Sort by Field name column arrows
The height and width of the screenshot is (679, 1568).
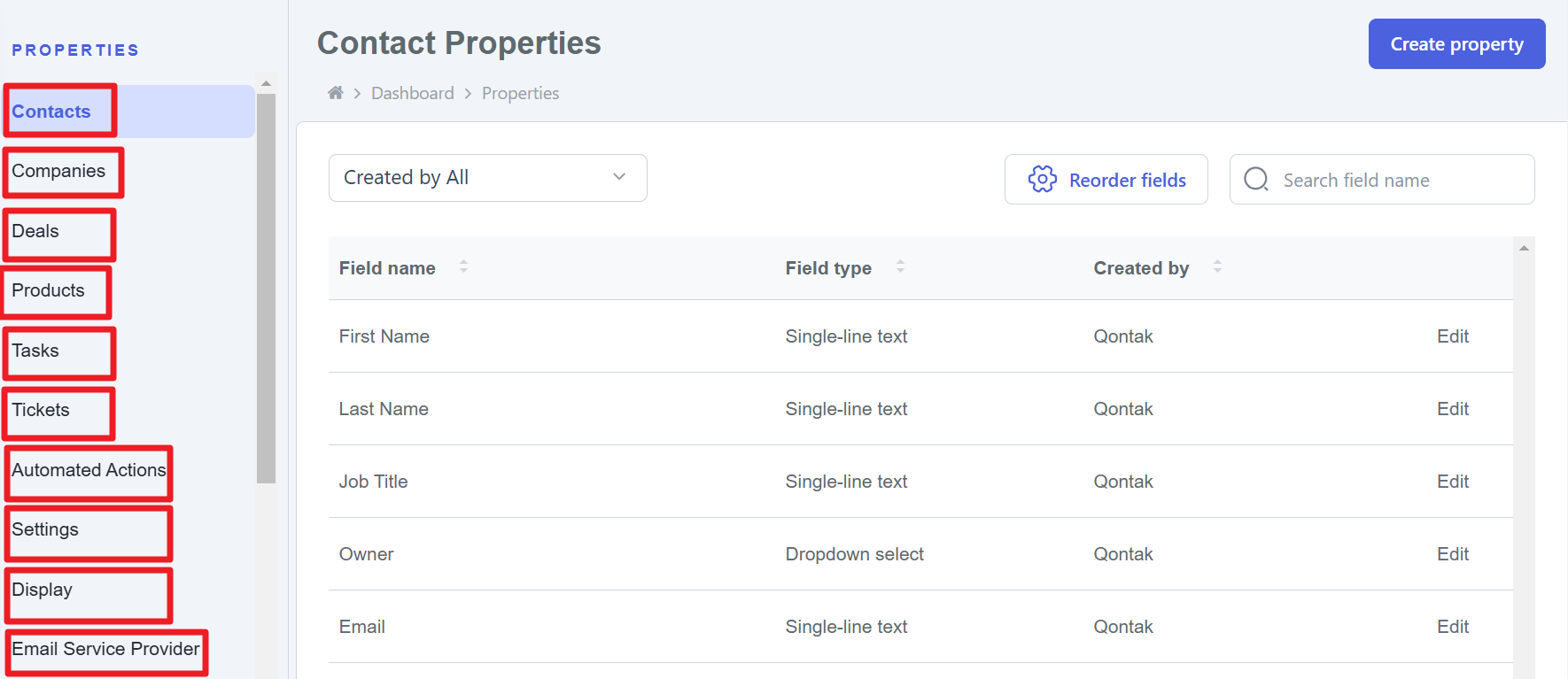463,266
